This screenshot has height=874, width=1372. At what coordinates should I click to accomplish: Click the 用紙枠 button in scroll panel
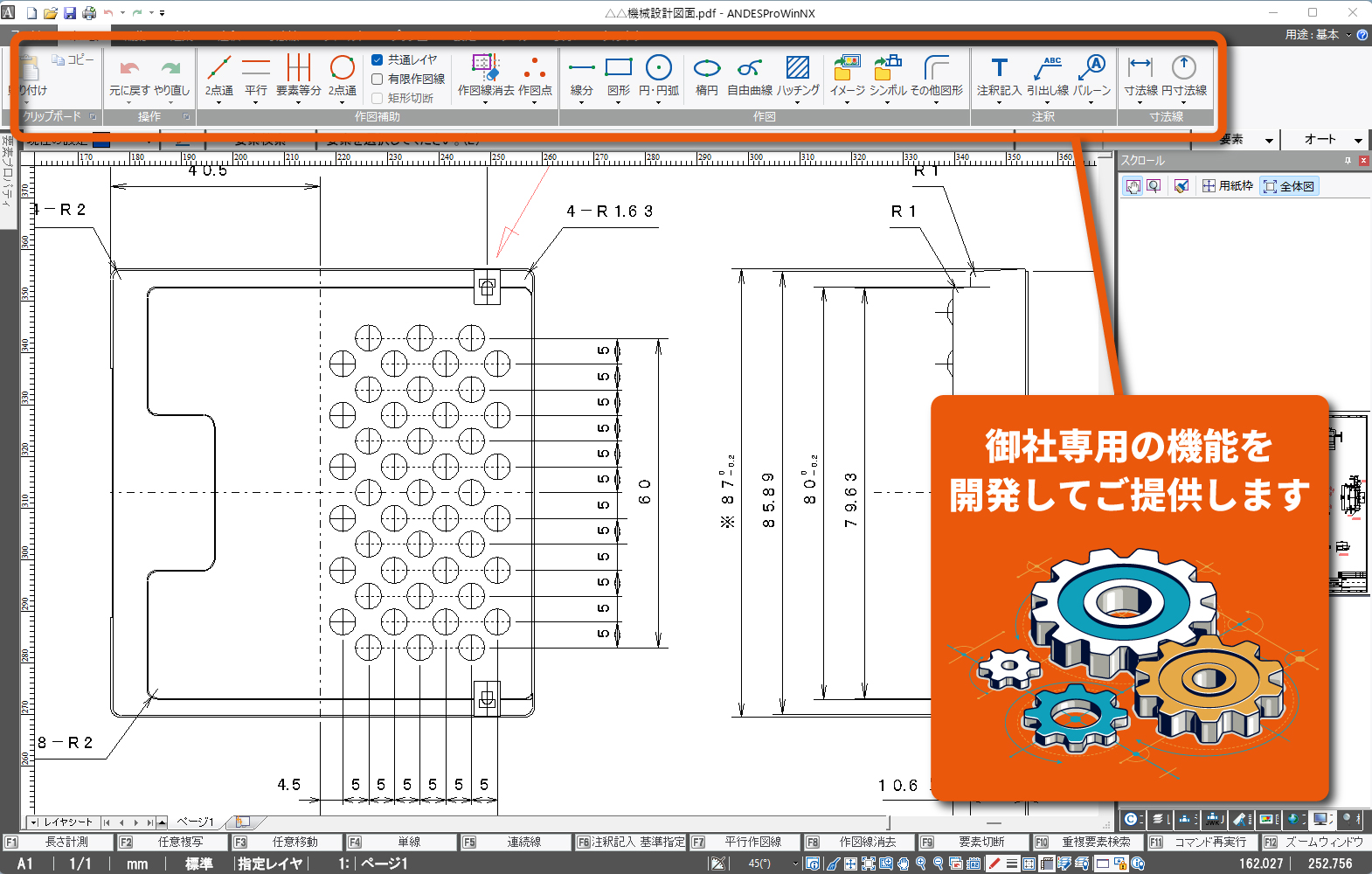(1227, 186)
